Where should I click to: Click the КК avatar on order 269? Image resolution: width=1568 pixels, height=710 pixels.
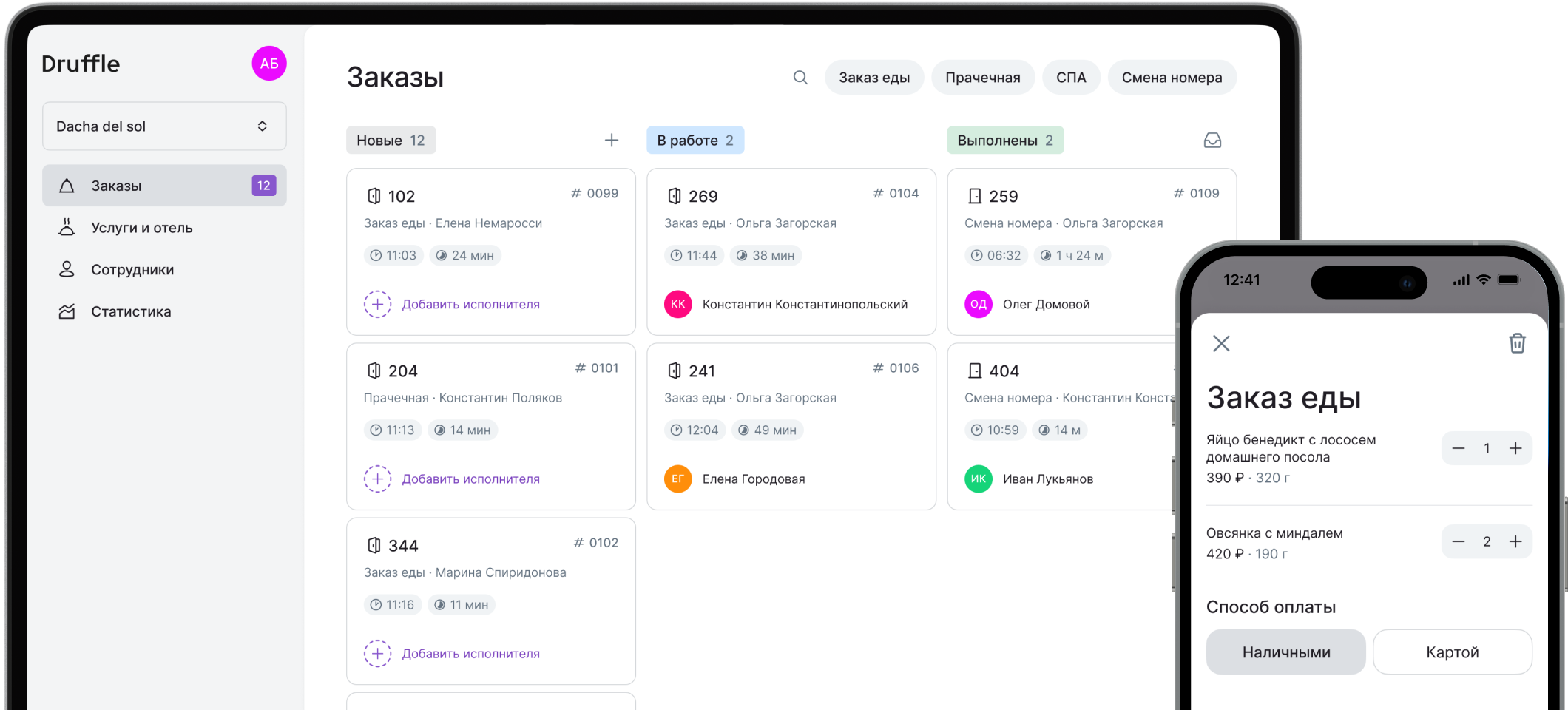click(677, 304)
